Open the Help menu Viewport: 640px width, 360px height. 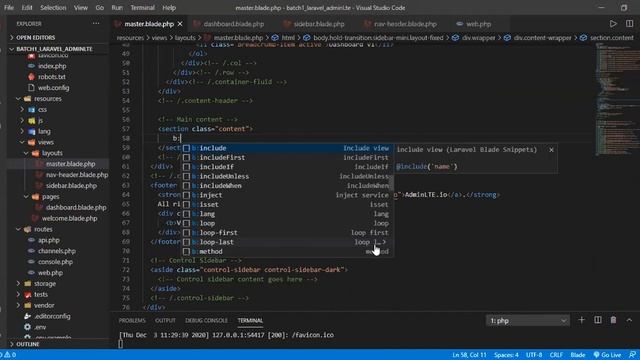(x=169, y=8)
